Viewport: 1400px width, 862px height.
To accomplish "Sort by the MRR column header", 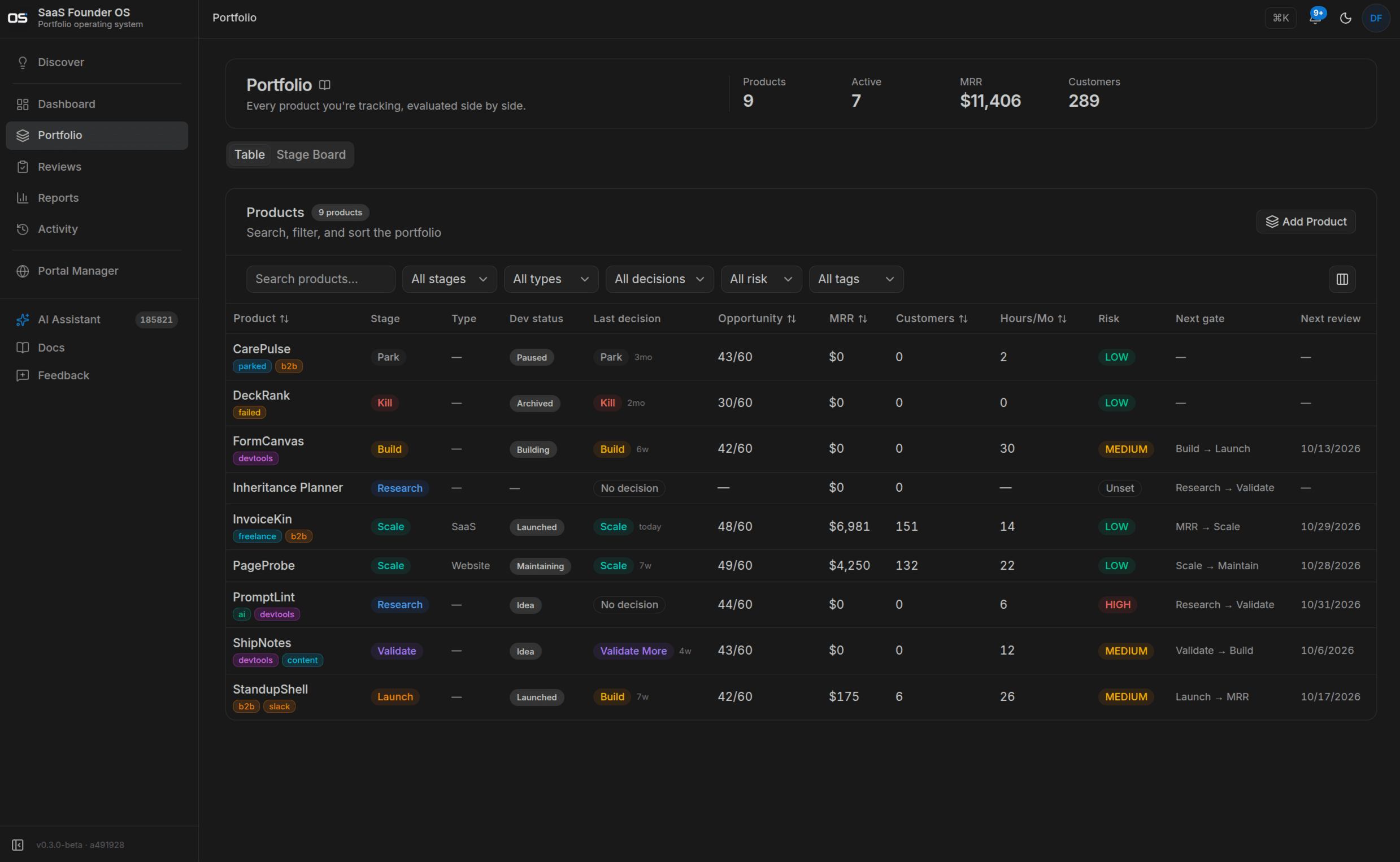I will pyautogui.click(x=848, y=319).
